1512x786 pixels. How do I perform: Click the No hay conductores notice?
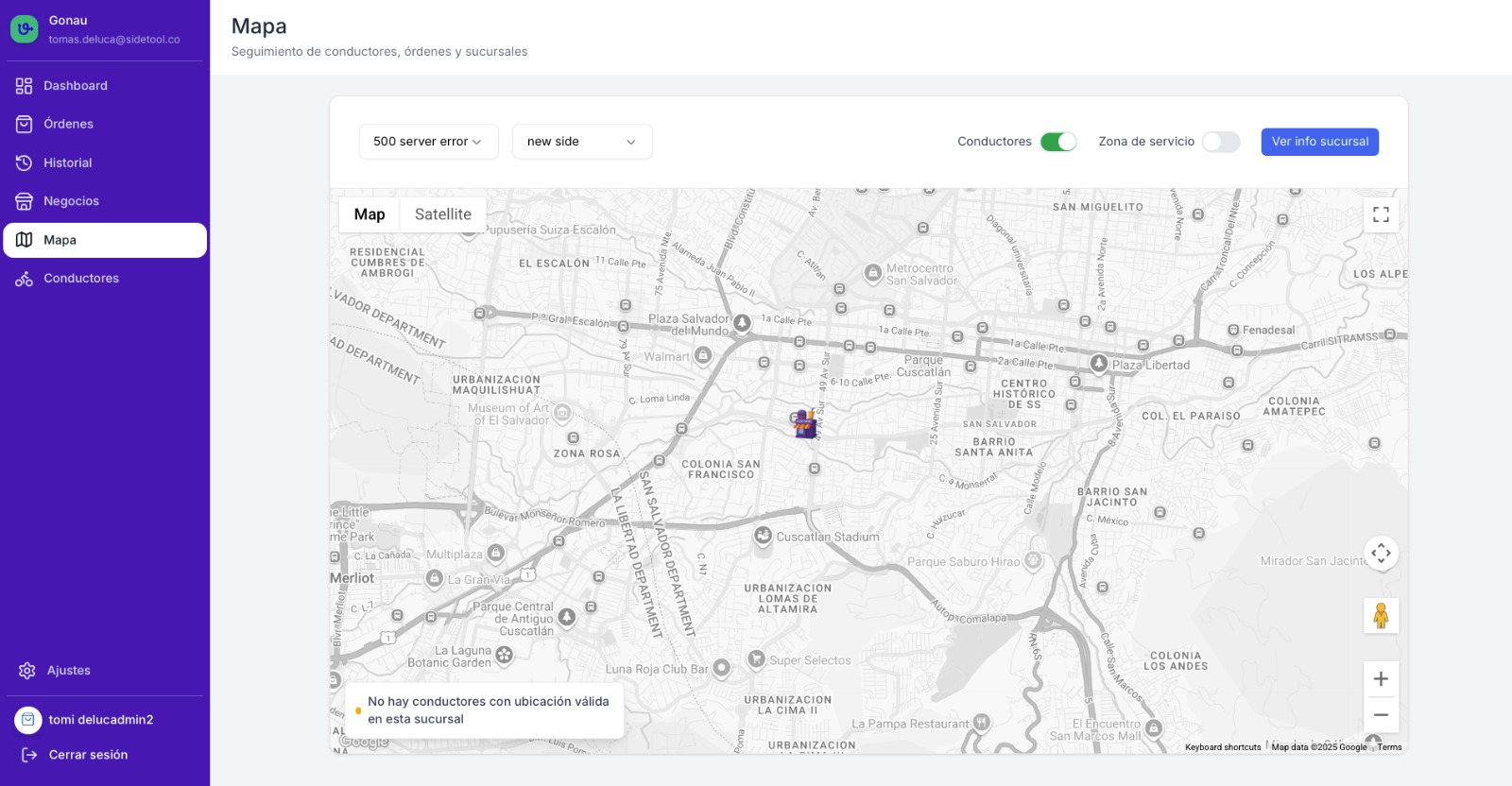(x=485, y=710)
